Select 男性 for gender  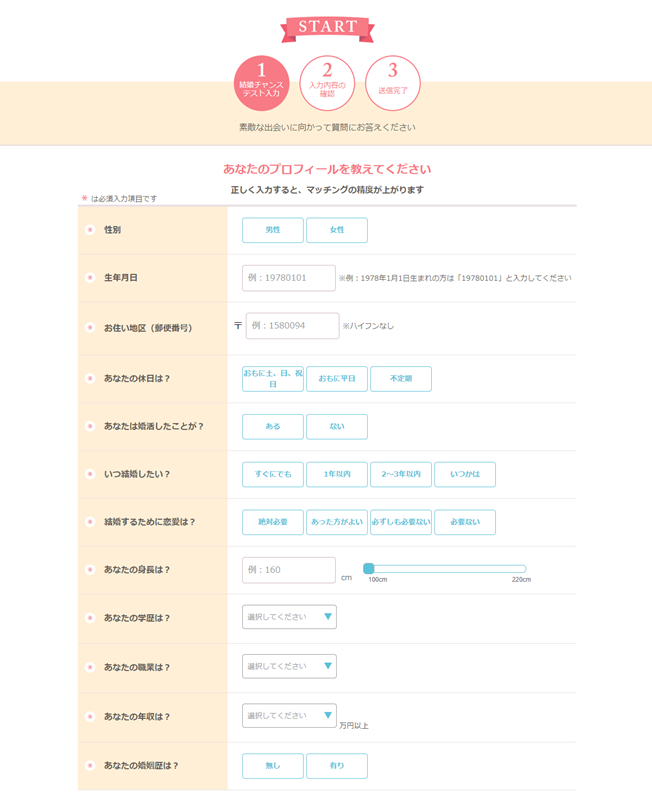click(x=273, y=230)
